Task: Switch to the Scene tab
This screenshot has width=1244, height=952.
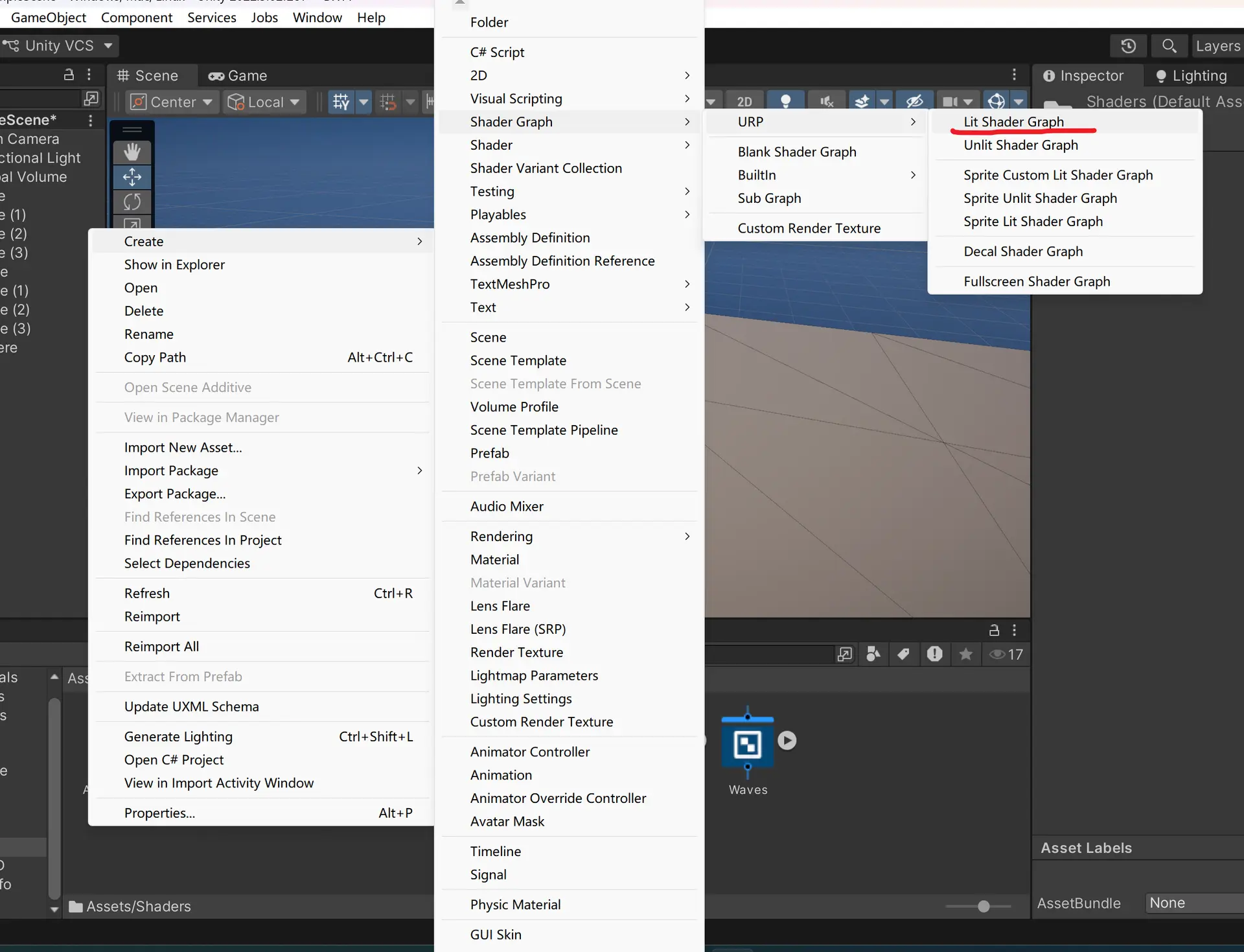Action: click(148, 76)
